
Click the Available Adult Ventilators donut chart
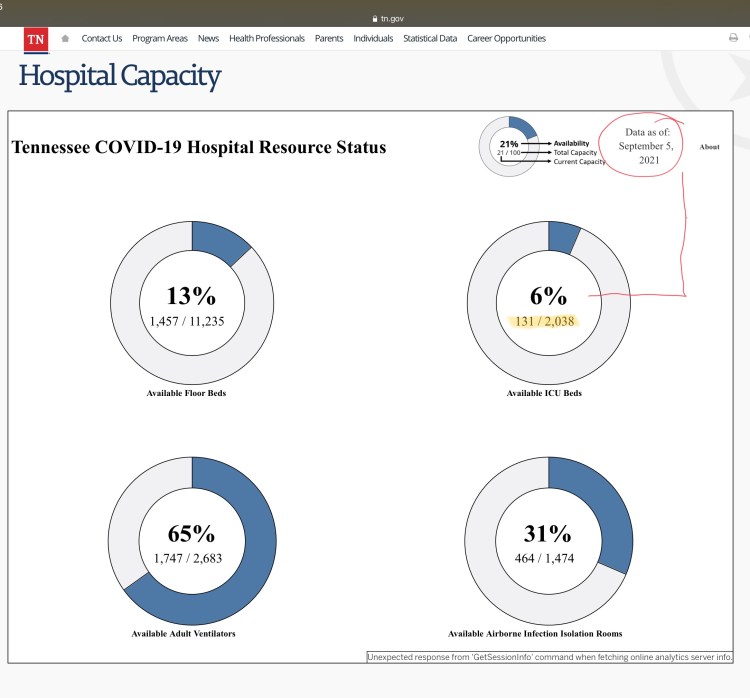[192, 541]
